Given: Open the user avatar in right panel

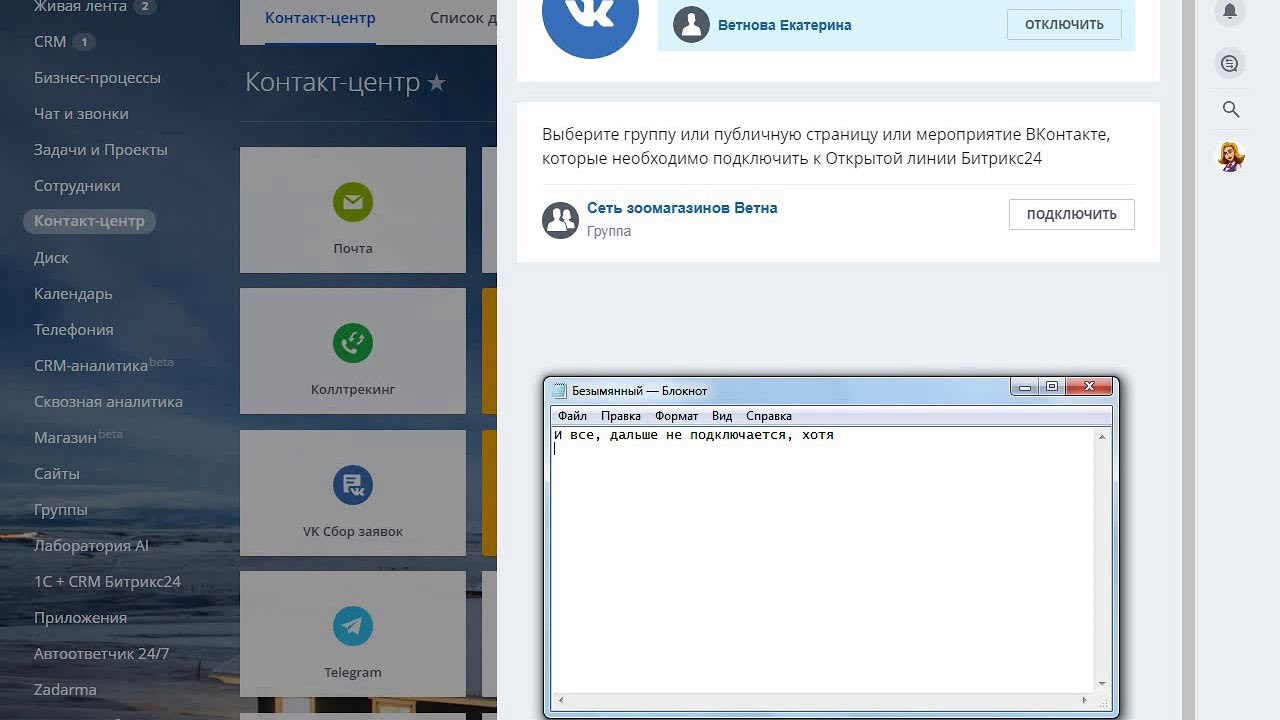Looking at the screenshot, I should click(1231, 156).
